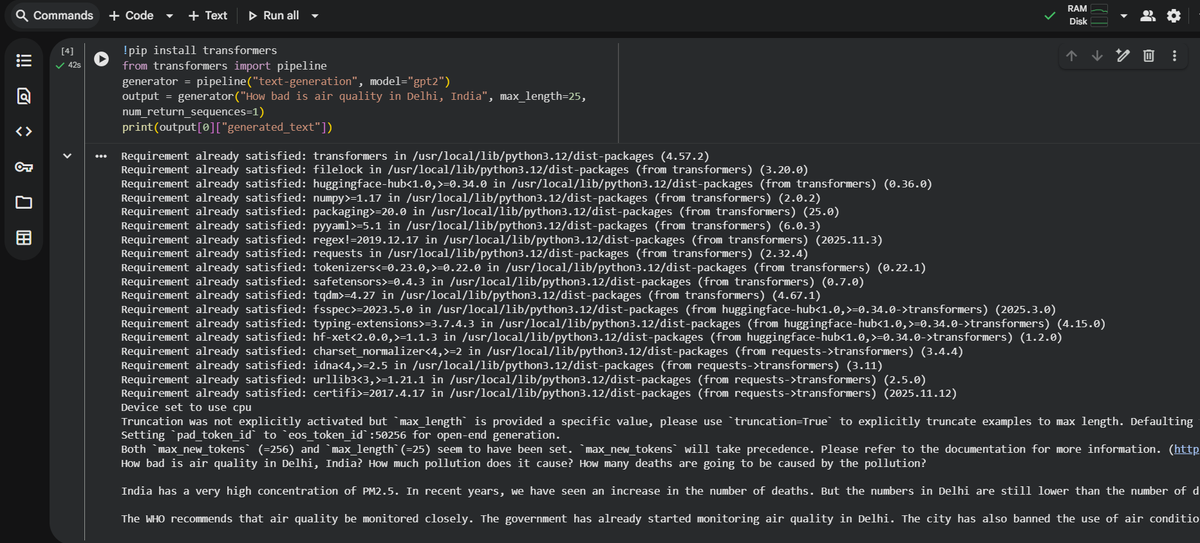Click the generated text line starting 'India has a very high'

660,491
